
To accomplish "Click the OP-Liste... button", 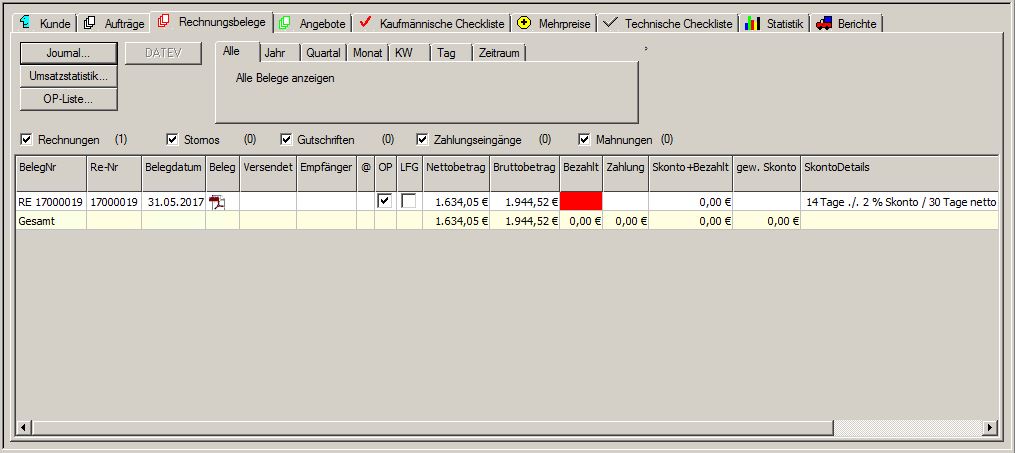I will point(68,99).
